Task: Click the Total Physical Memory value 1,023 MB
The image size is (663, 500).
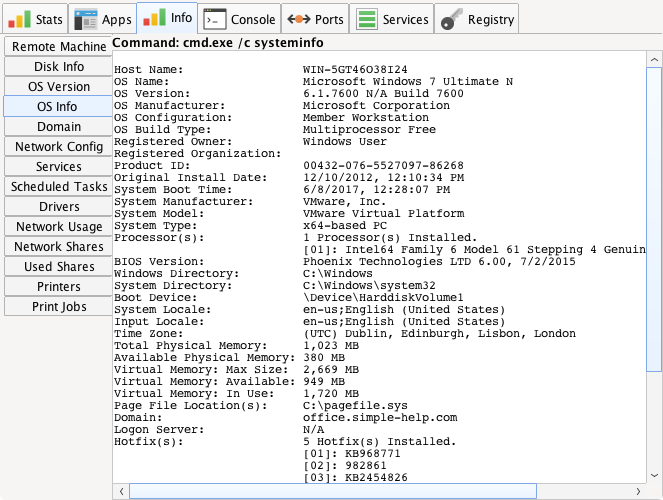Action: tap(331, 345)
